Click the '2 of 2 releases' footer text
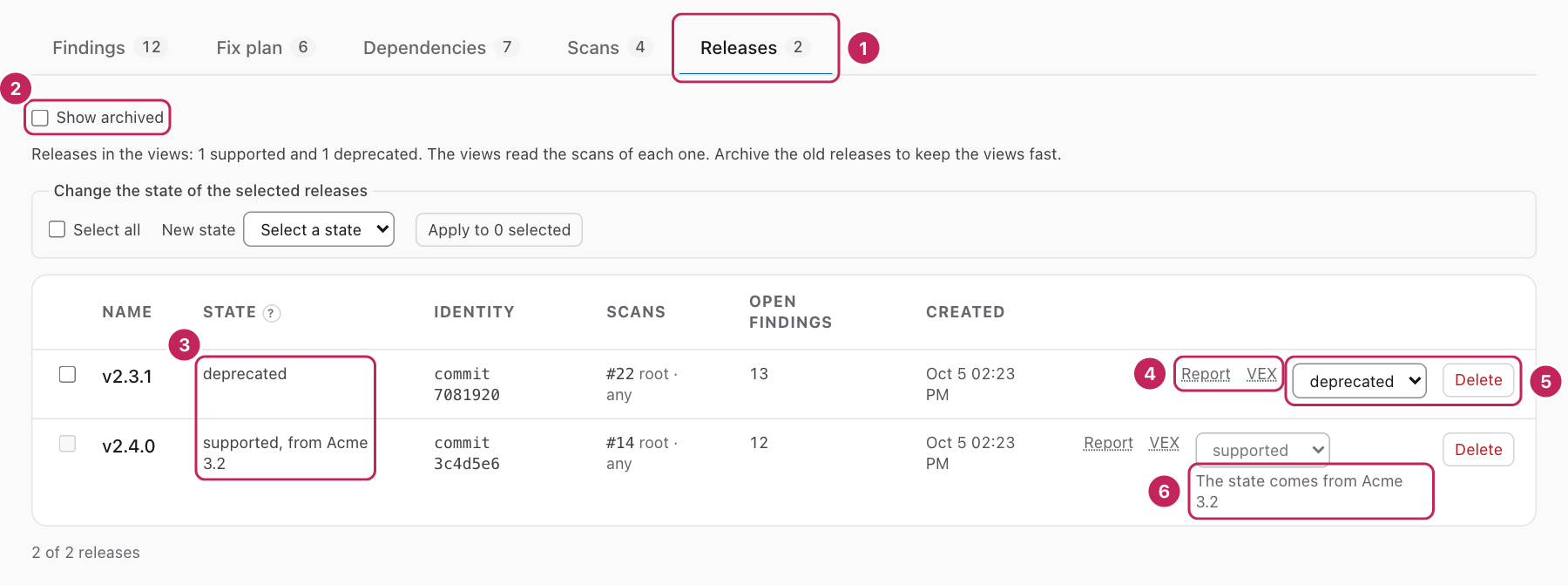1568x585 pixels. click(x=85, y=553)
